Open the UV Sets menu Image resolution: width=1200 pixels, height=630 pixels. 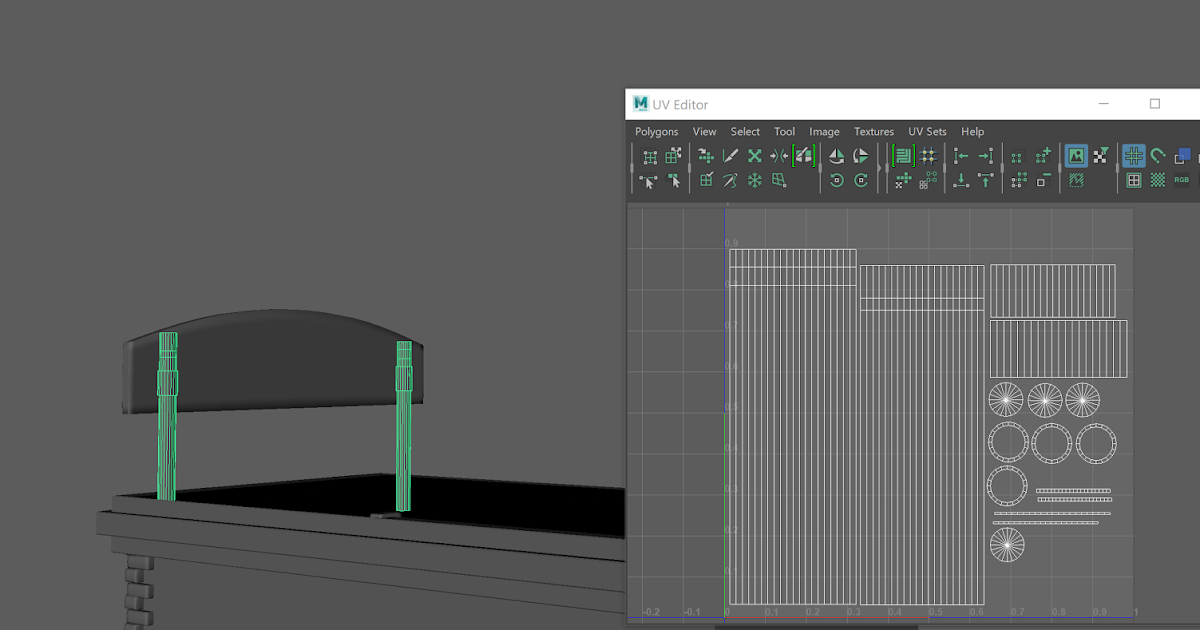point(927,131)
